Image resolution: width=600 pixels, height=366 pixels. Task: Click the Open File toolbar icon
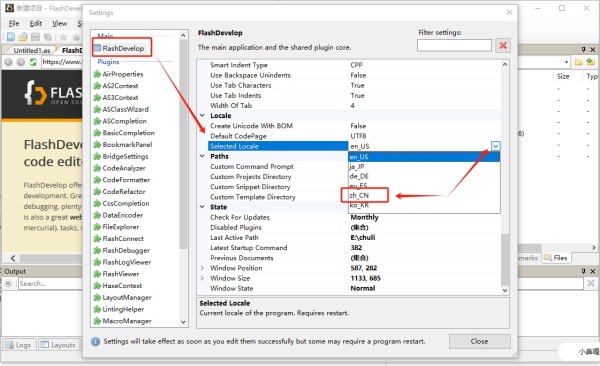(23, 37)
